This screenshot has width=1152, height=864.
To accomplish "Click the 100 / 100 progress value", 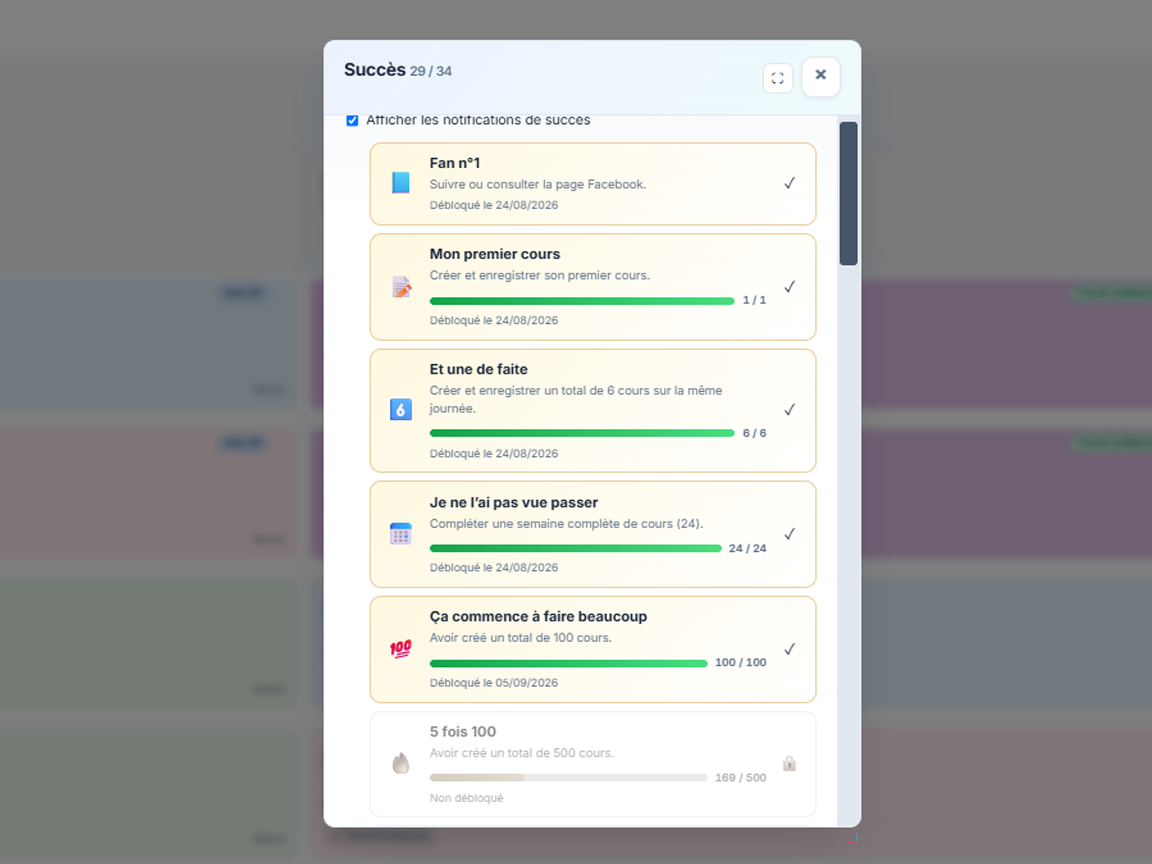I will [x=741, y=662].
